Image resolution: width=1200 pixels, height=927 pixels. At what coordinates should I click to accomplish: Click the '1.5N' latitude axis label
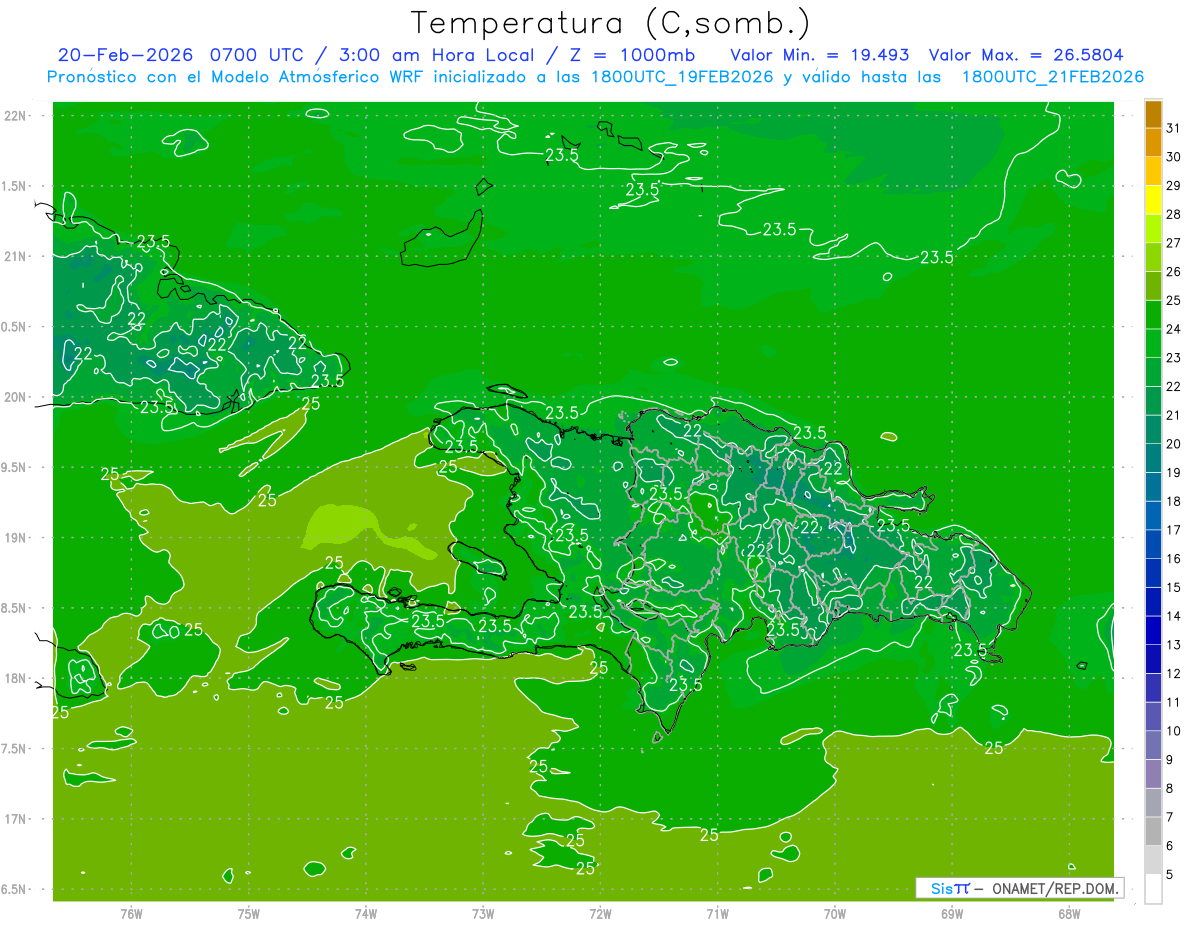[x=16, y=186]
